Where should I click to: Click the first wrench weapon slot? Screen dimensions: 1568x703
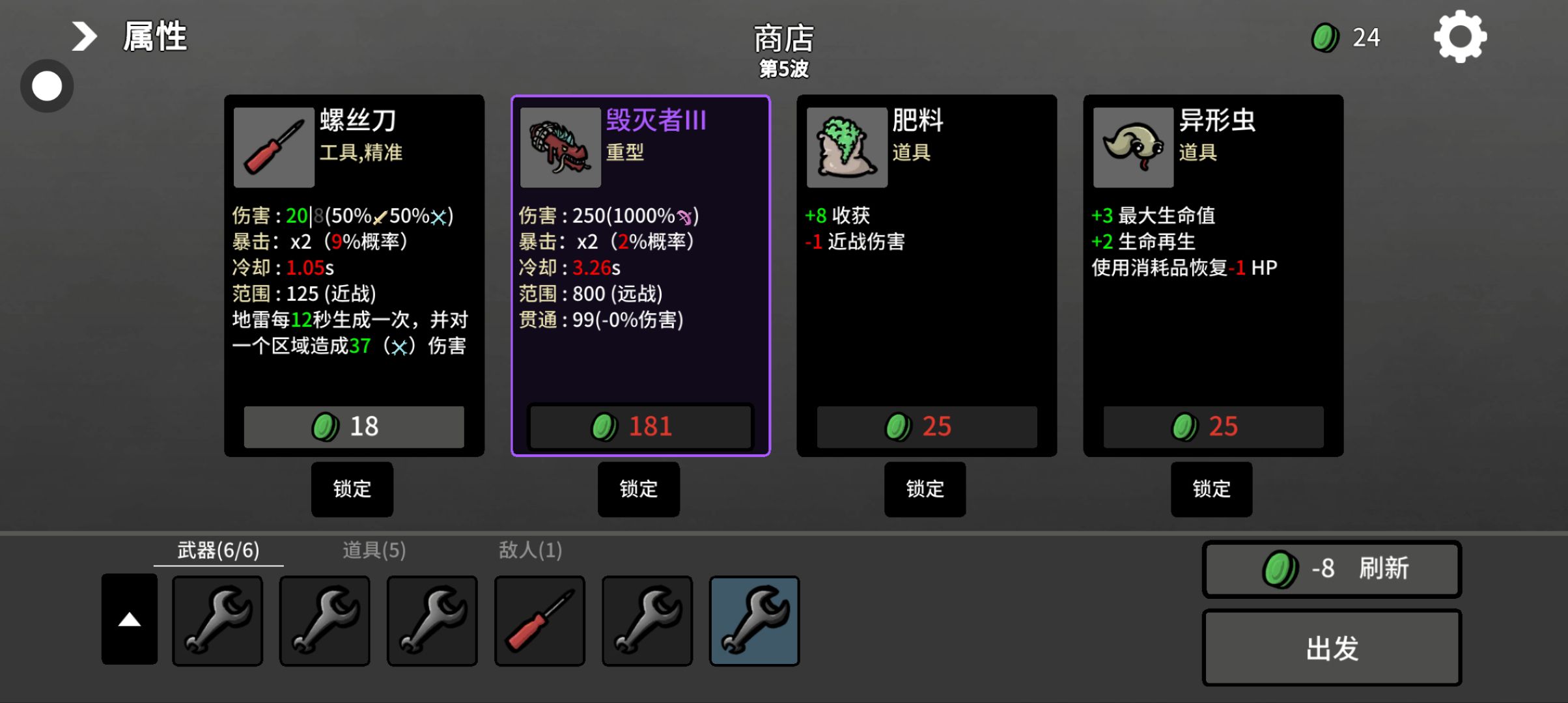[217, 620]
